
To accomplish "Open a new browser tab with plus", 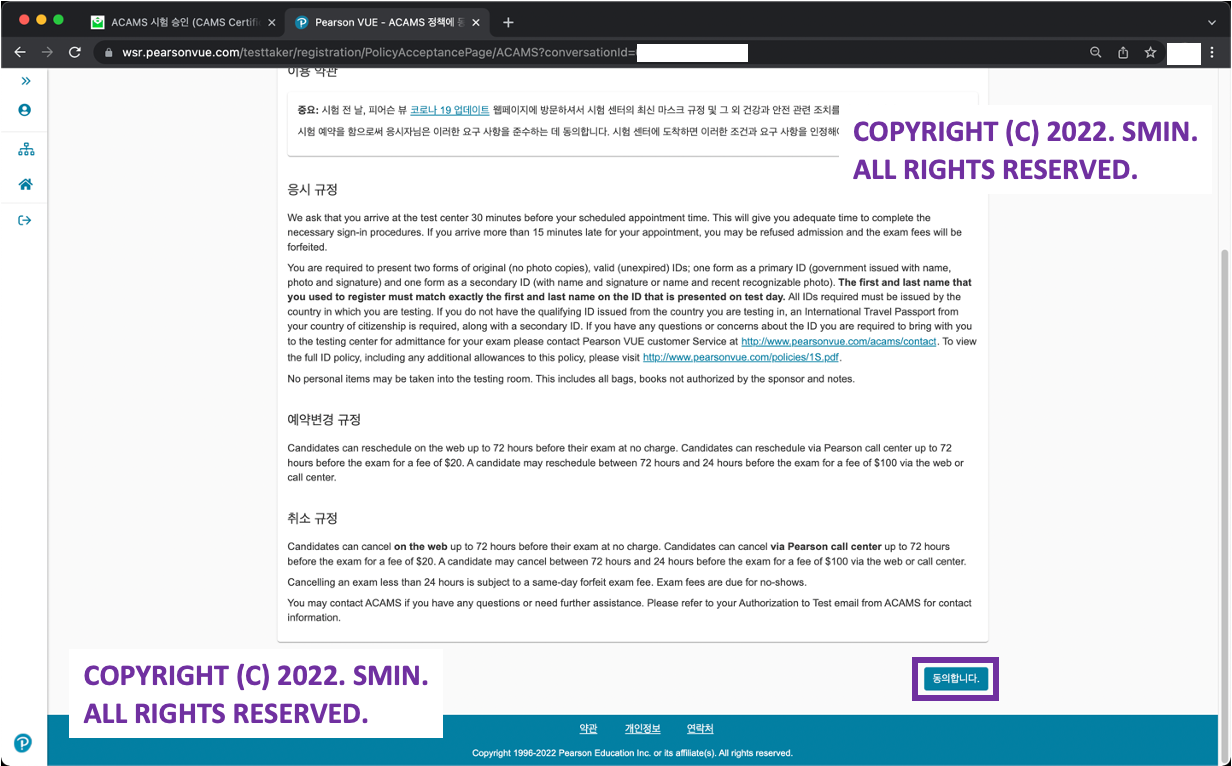I will tap(508, 22).
